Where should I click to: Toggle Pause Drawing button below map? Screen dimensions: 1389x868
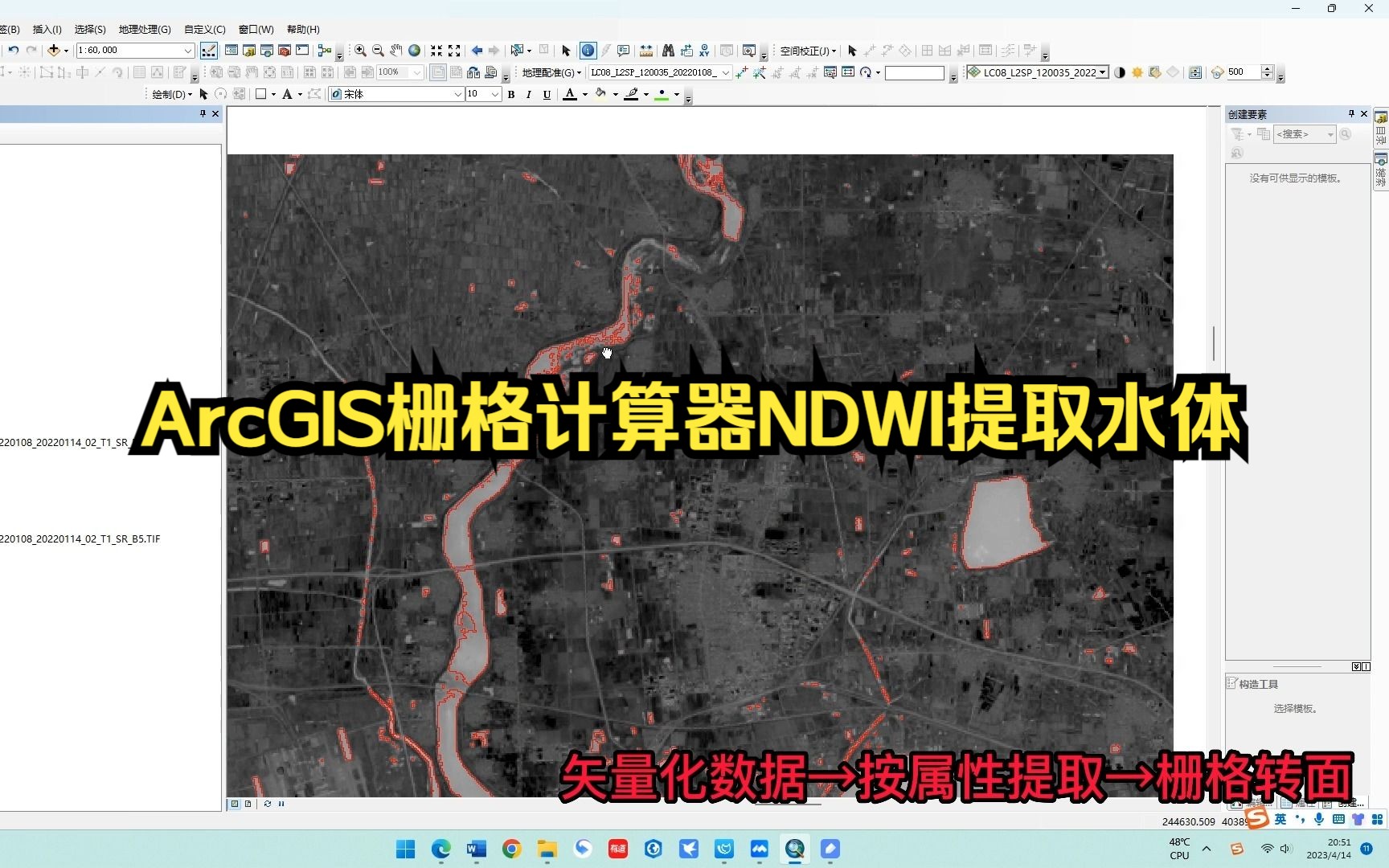point(281,804)
